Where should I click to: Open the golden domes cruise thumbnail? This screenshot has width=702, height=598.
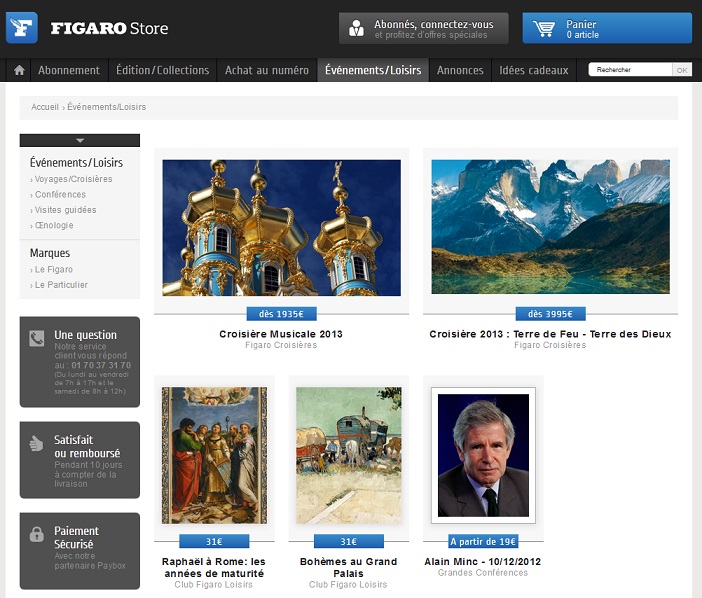282,227
